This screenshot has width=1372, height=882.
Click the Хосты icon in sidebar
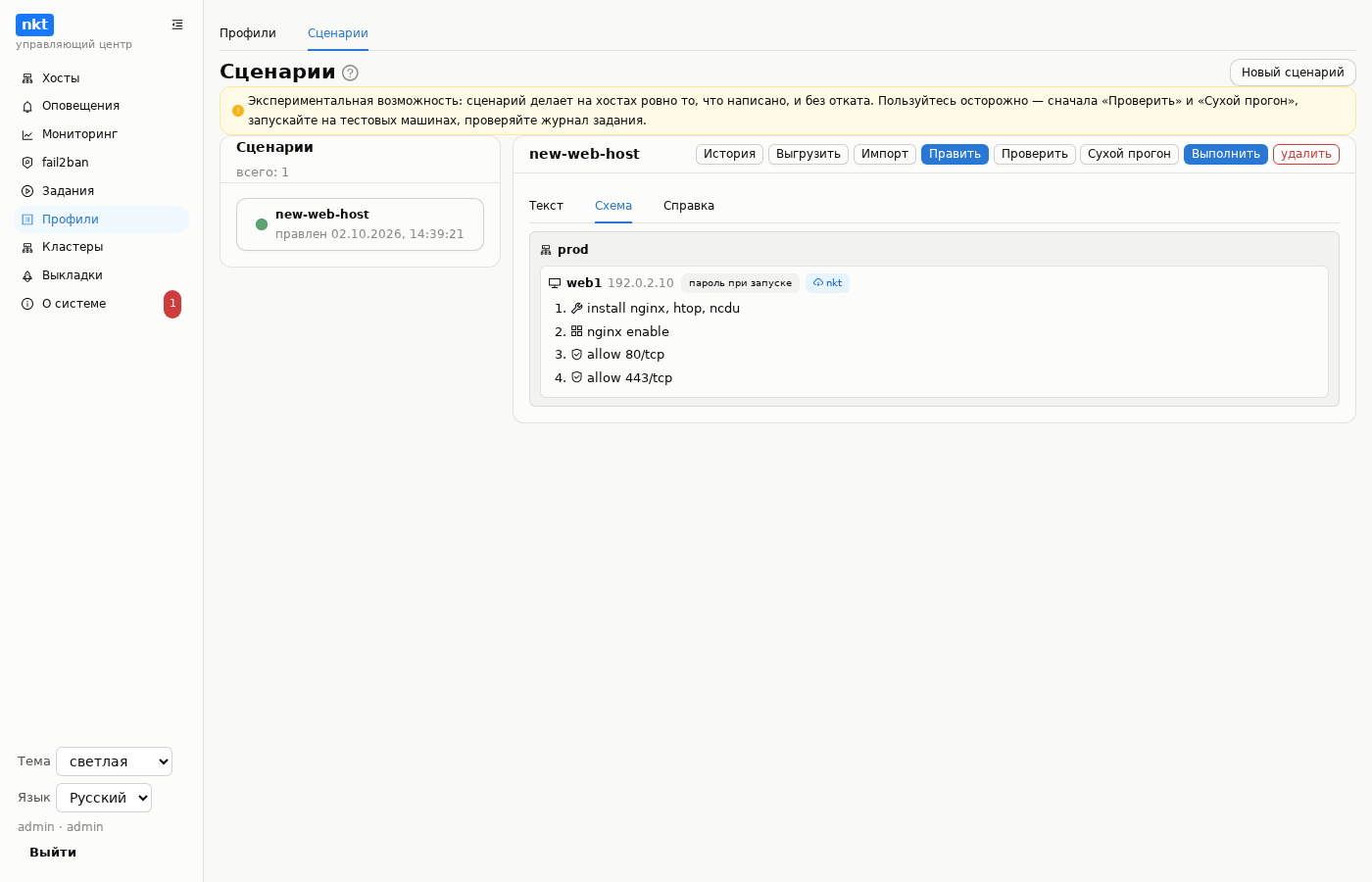coord(27,78)
